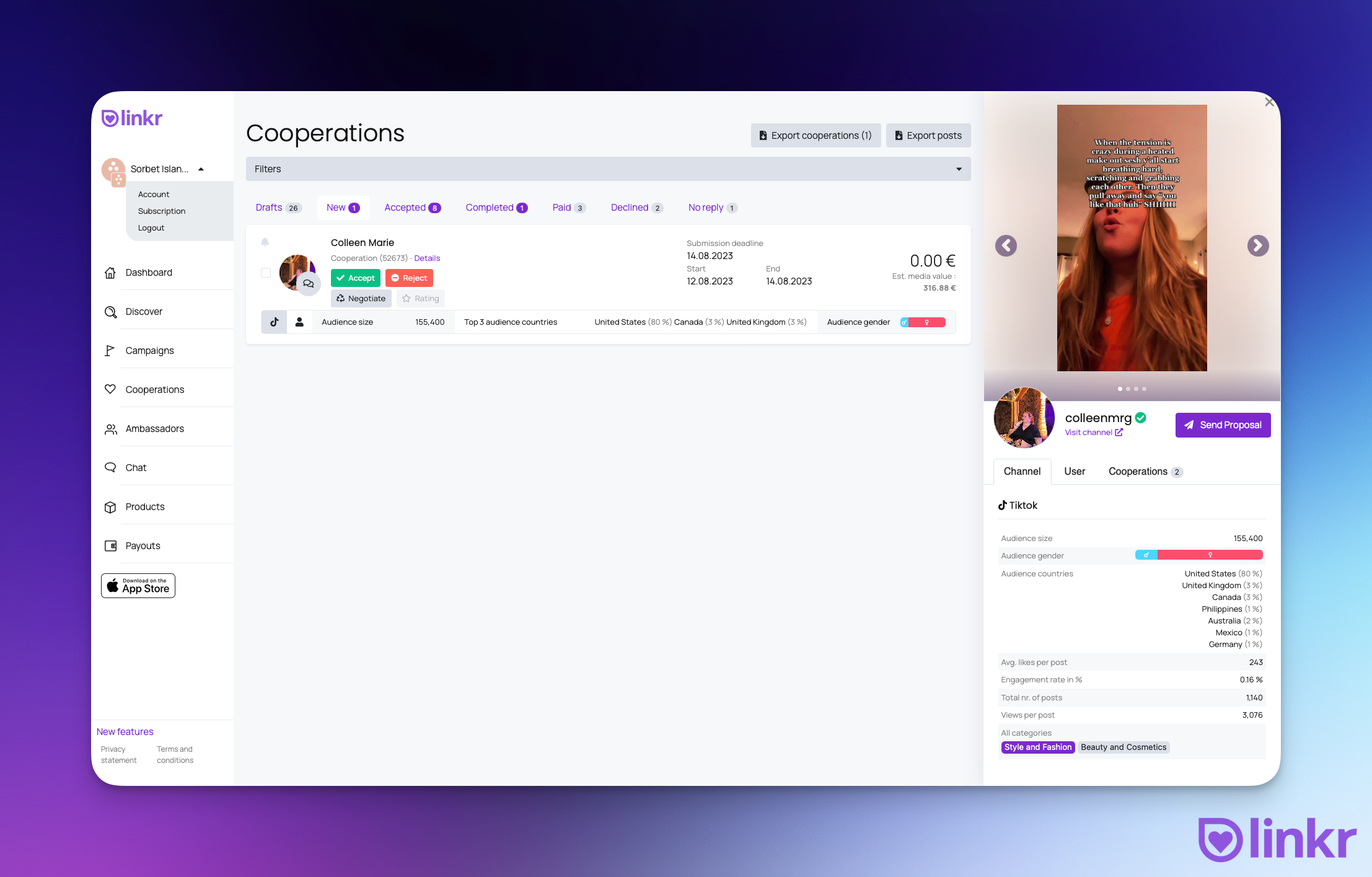Open Ambassadors via the people icon
Viewport: 1372px width, 877px height.
110,428
